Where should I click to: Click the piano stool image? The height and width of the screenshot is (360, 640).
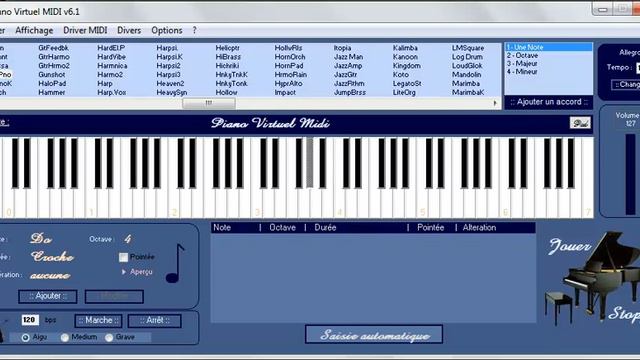[558, 308]
